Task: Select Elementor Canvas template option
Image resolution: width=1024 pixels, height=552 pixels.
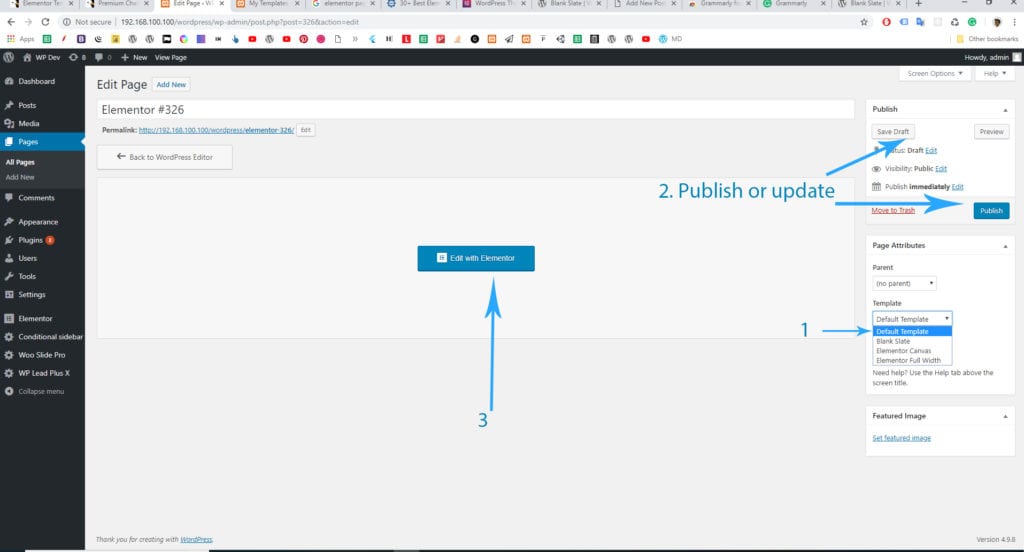Action: (x=912, y=351)
